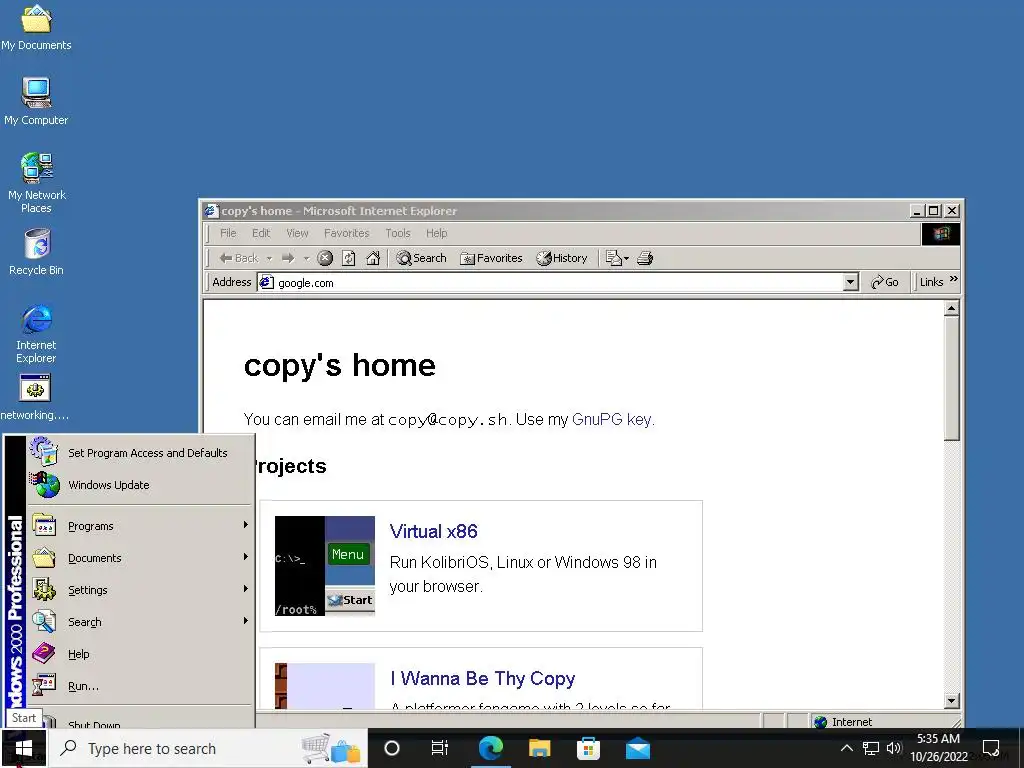1024x768 pixels.
Task: Open the Favorites toolbar button
Action: [x=491, y=258]
